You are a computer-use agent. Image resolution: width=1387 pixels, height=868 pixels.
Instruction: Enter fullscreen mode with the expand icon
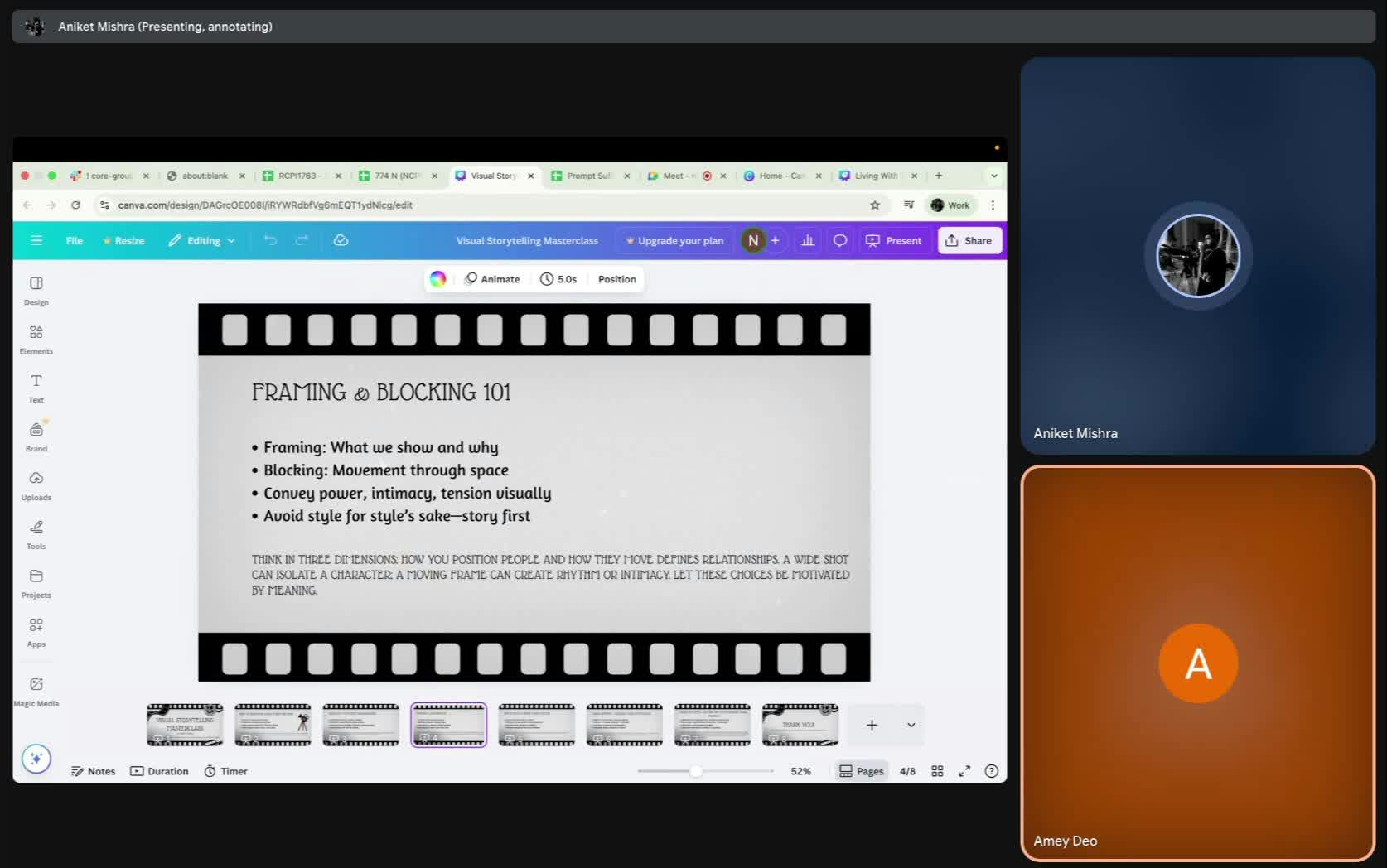(x=964, y=771)
